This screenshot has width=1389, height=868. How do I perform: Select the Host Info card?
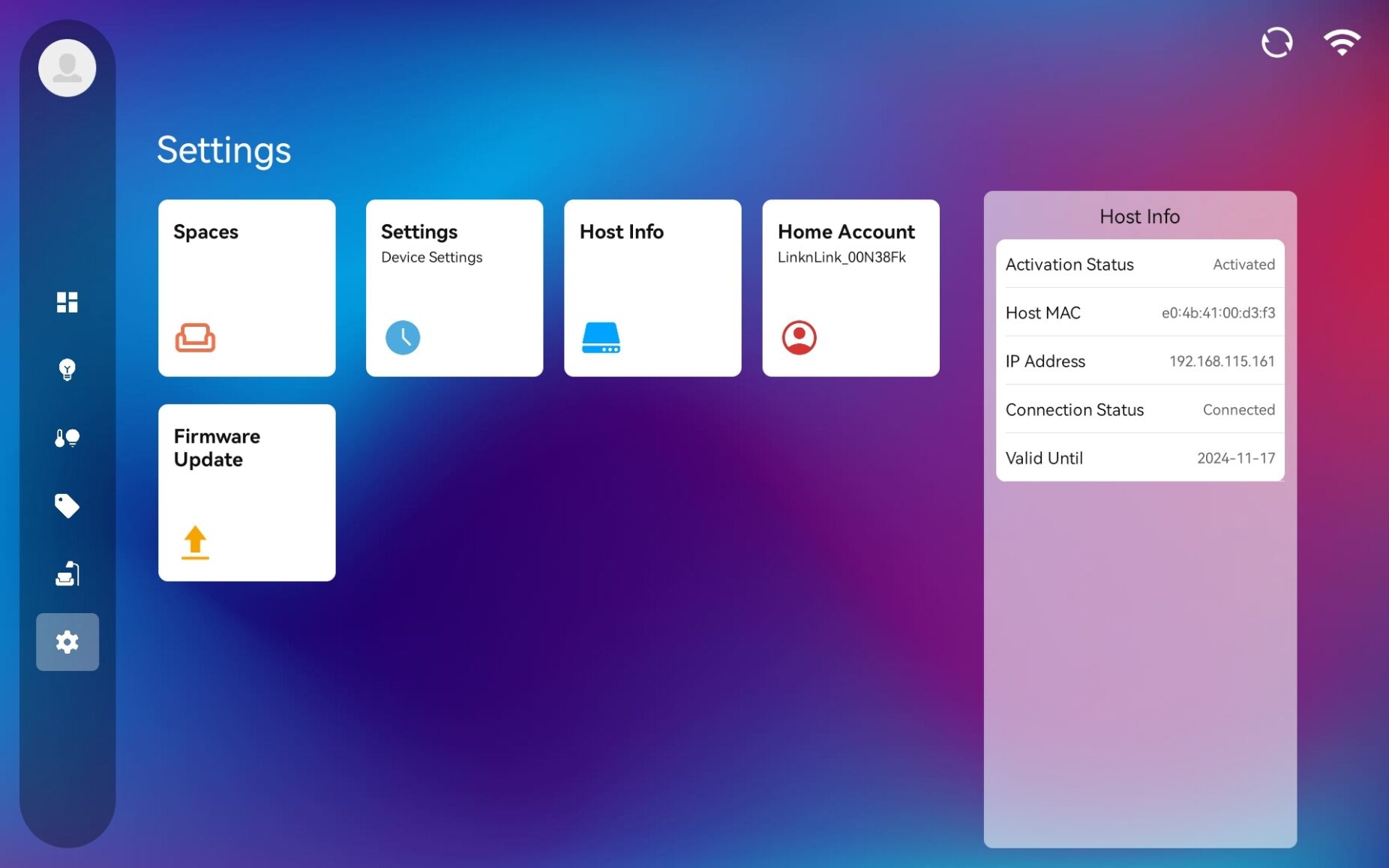pyautogui.click(x=652, y=288)
